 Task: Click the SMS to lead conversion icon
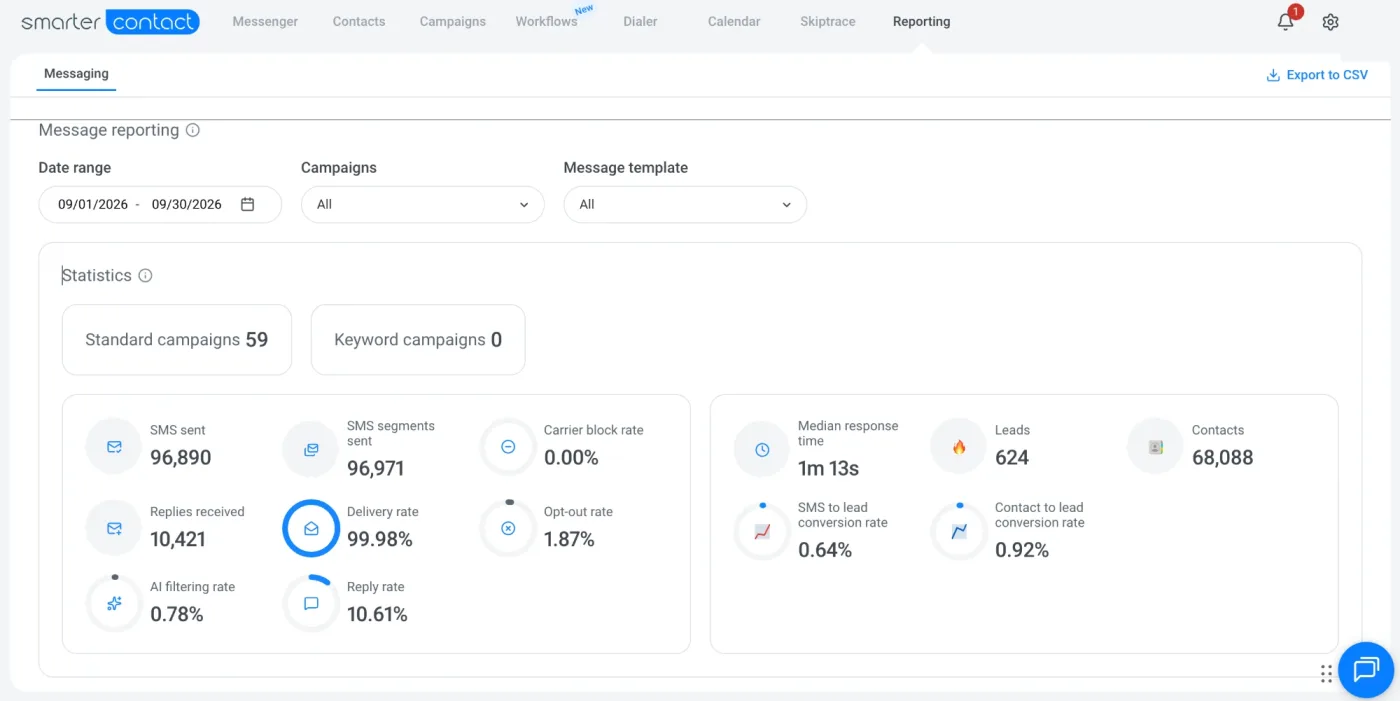coord(762,532)
